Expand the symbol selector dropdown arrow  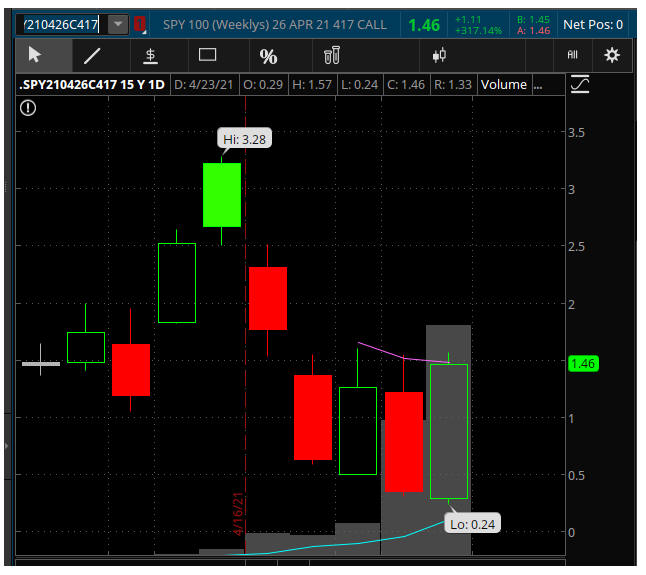(118, 24)
